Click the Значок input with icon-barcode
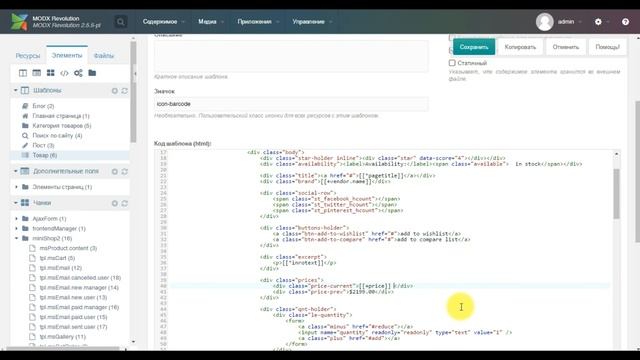The image size is (640, 360). coord(291,104)
